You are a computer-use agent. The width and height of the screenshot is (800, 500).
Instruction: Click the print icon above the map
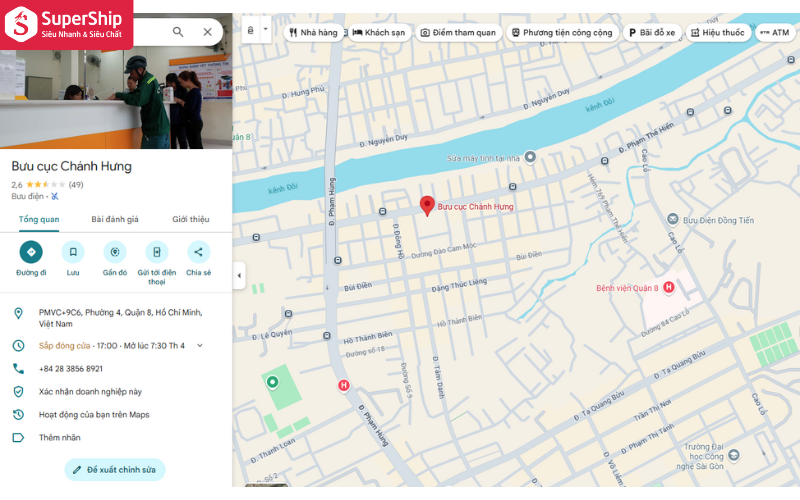pyautogui.click(x=251, y=31)
